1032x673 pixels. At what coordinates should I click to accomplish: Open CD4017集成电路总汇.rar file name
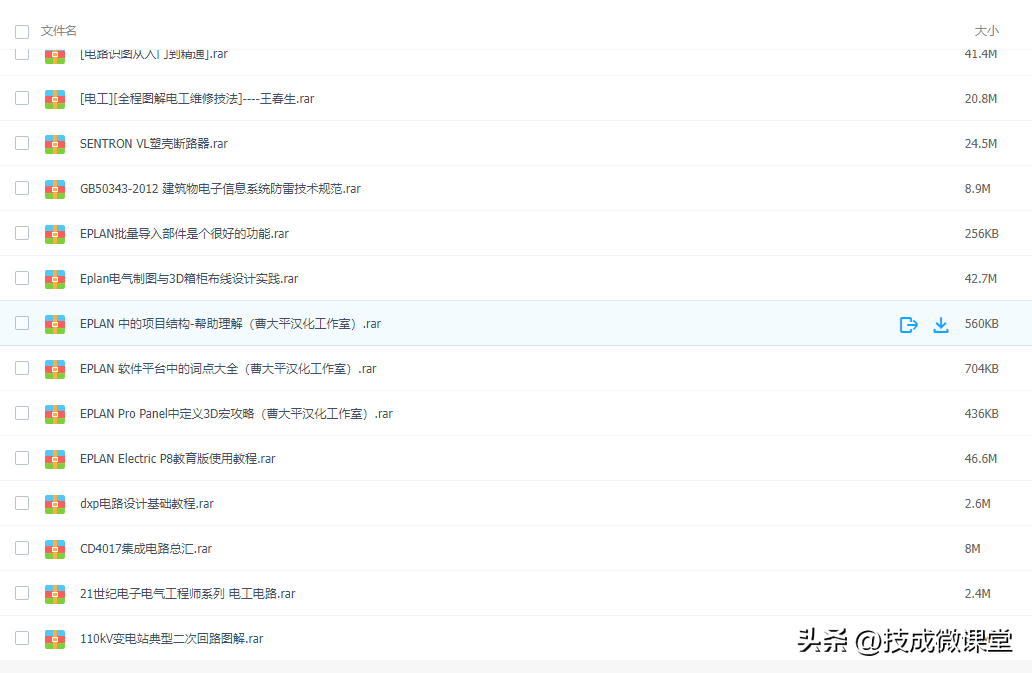click(x=146, y=549)
